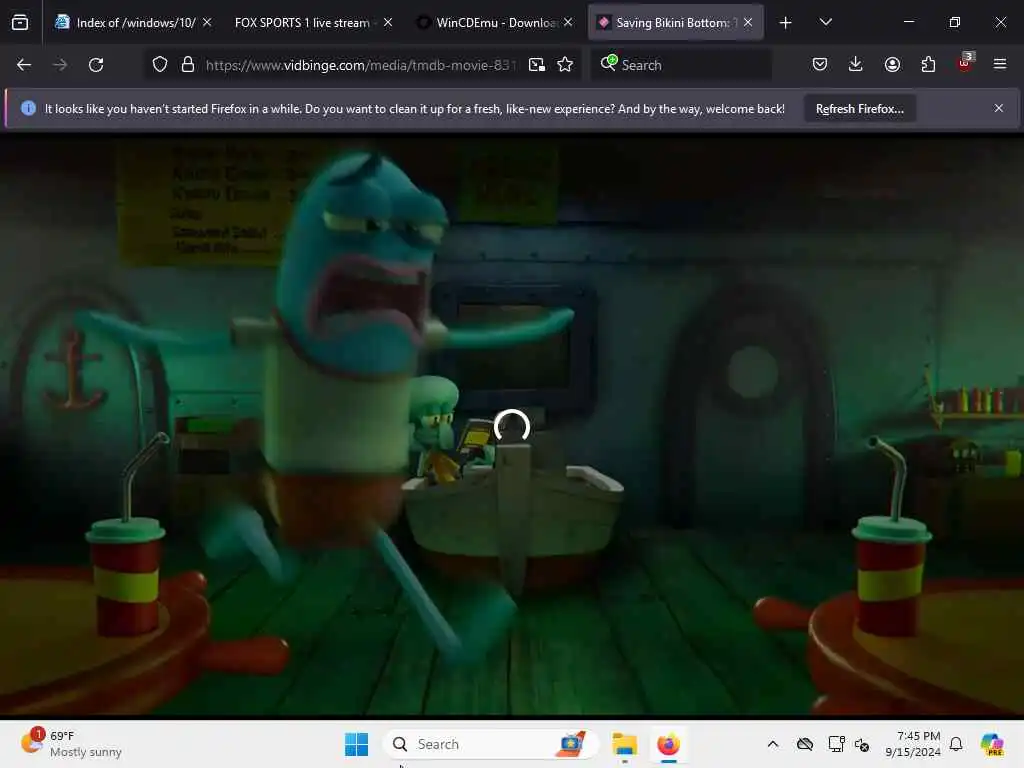This screenshot has height=768, width=1024.
Task: Switch to WinCDEmu Download tab
Action: pos(494,22)
